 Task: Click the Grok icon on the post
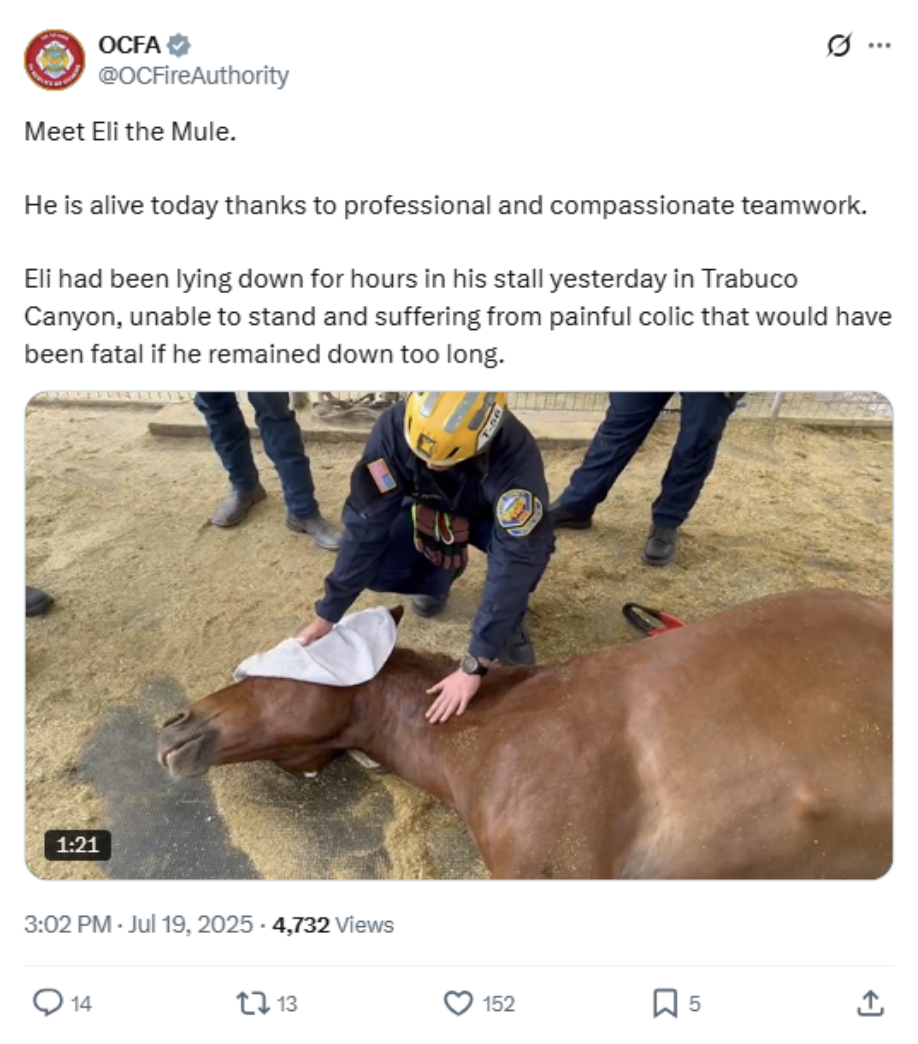[840, 46]
